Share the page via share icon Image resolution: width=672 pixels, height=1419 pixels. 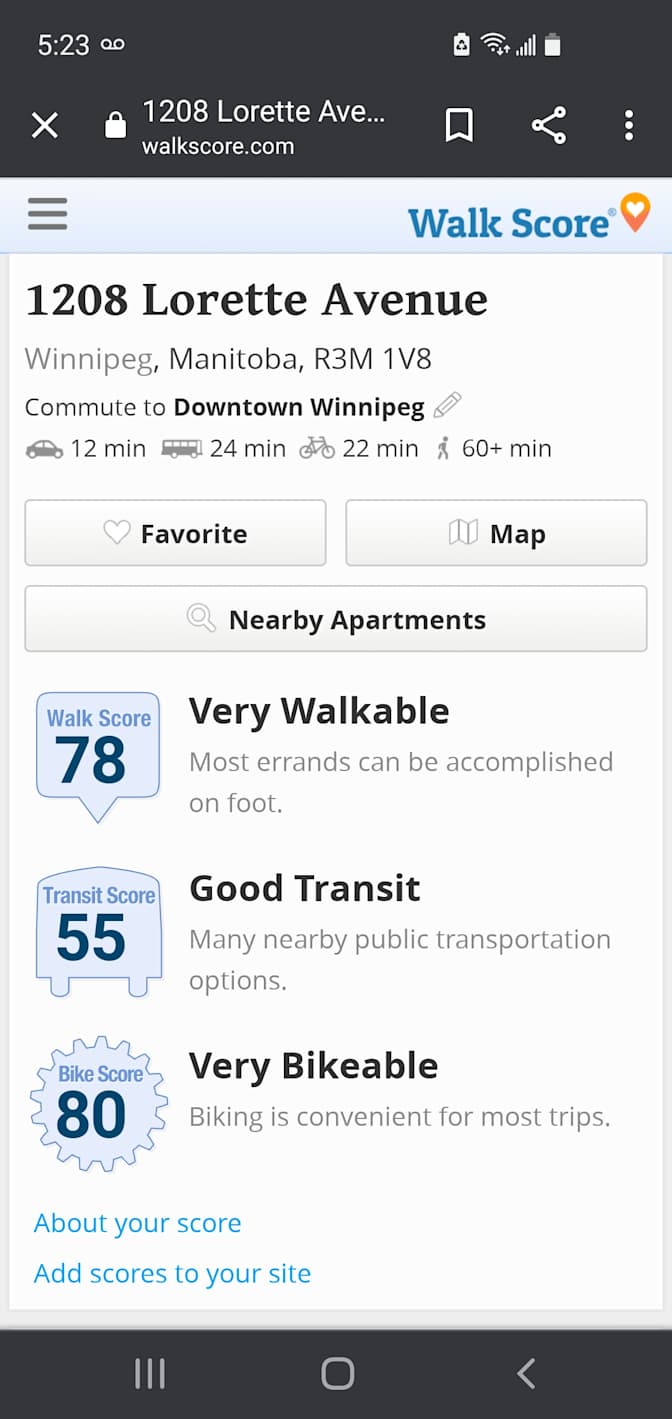tap(548, 125)
